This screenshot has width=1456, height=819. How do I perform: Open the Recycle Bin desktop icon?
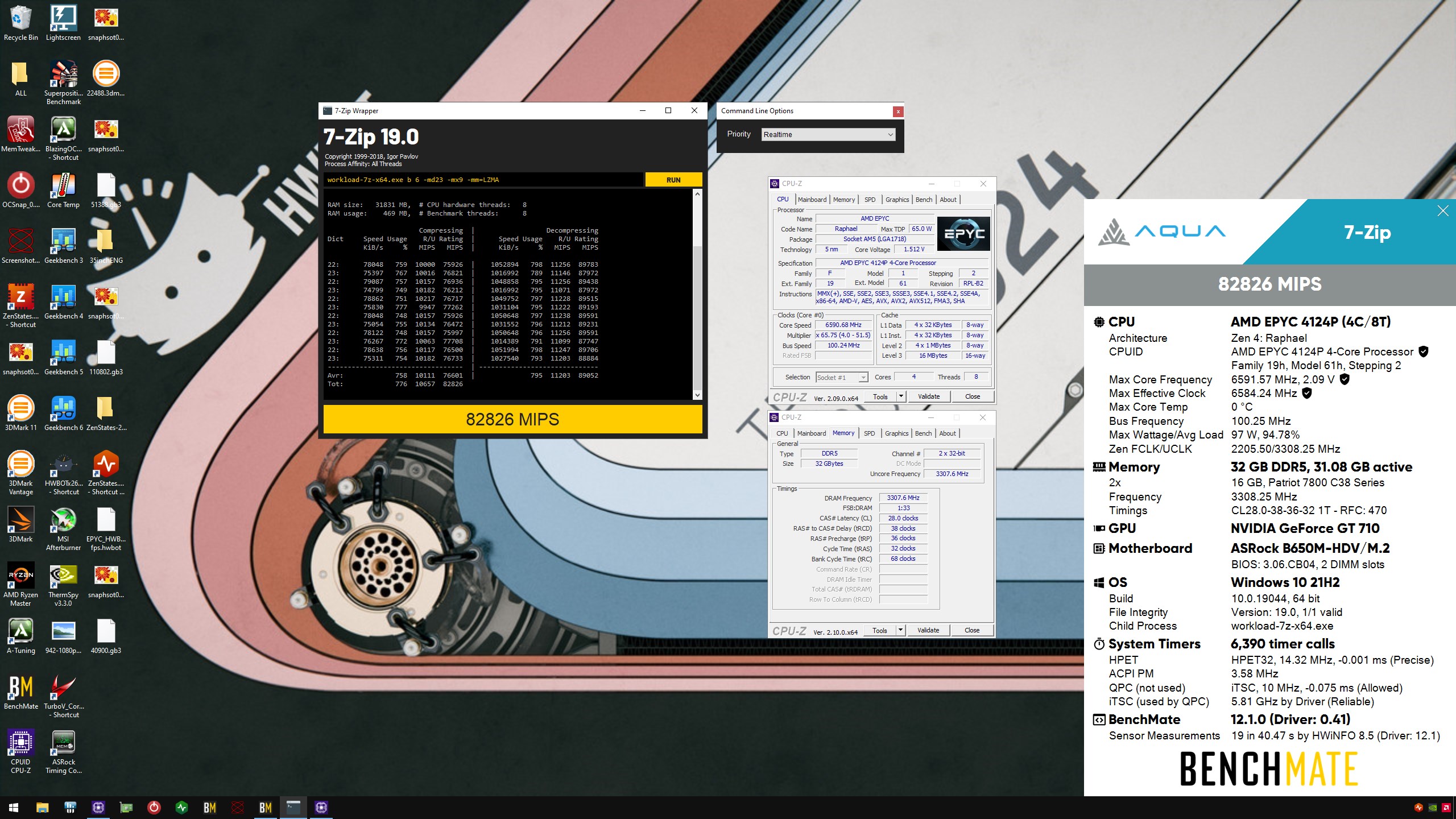[x=20, y=23]
